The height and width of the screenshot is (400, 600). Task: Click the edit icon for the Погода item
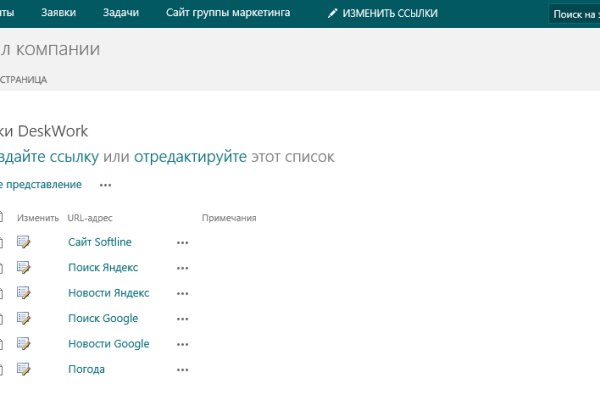(x=24, y=370)
